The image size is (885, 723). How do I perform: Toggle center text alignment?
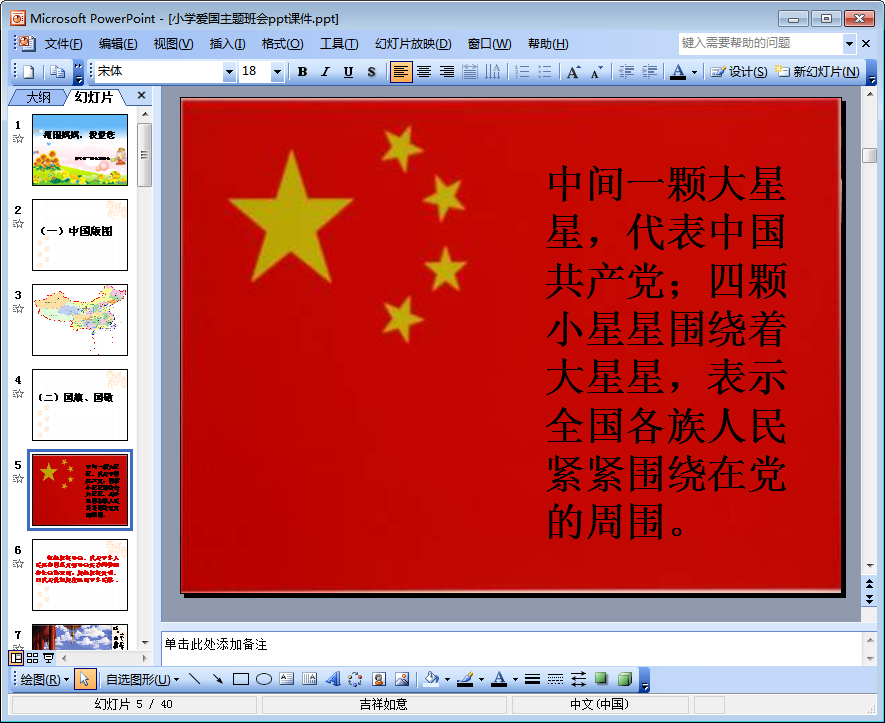[x=424, y=72]
